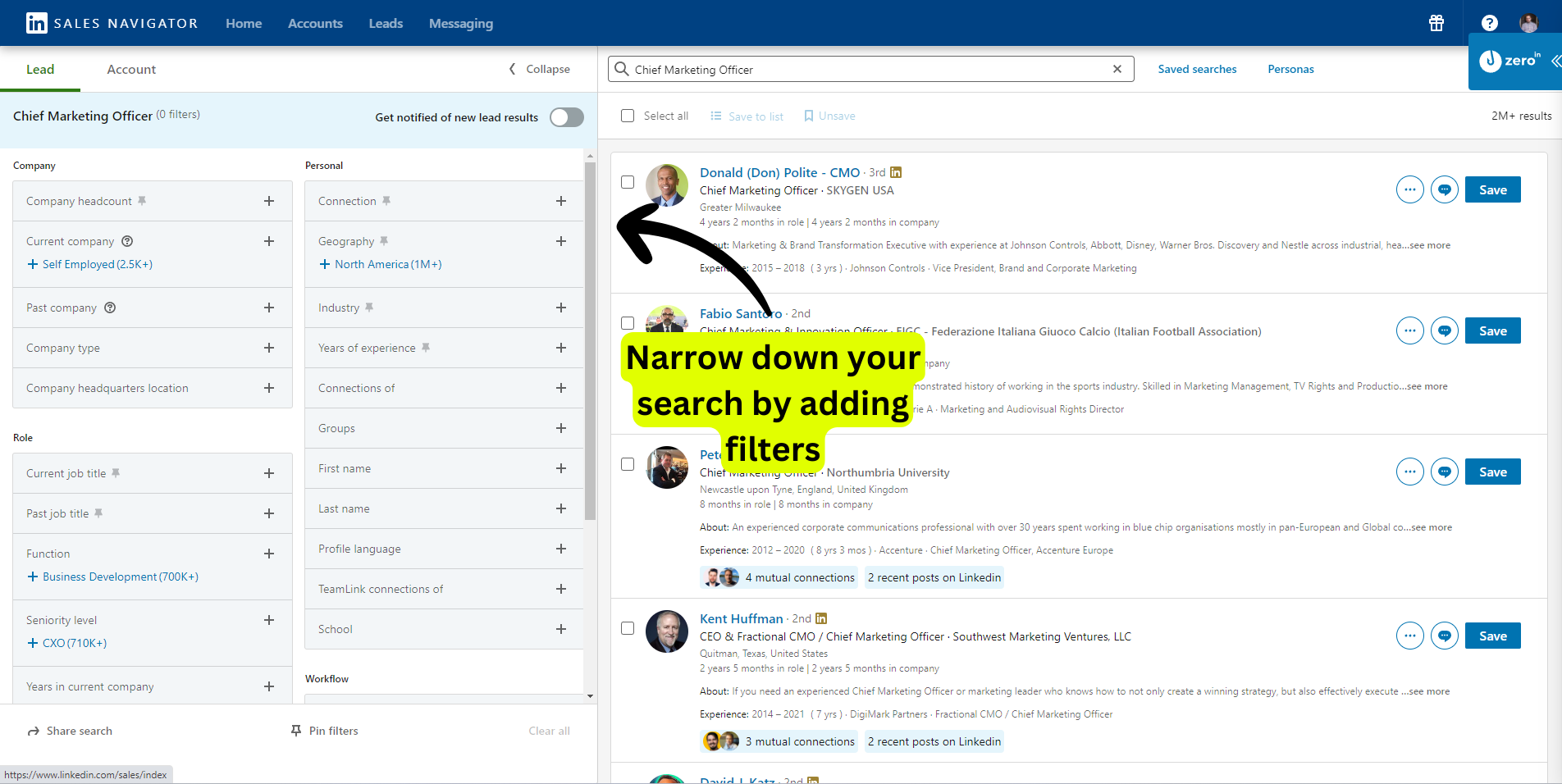1562x784 pixels.
Task: View Kent Huffman's 3 mutual connections
Action: 779,741
